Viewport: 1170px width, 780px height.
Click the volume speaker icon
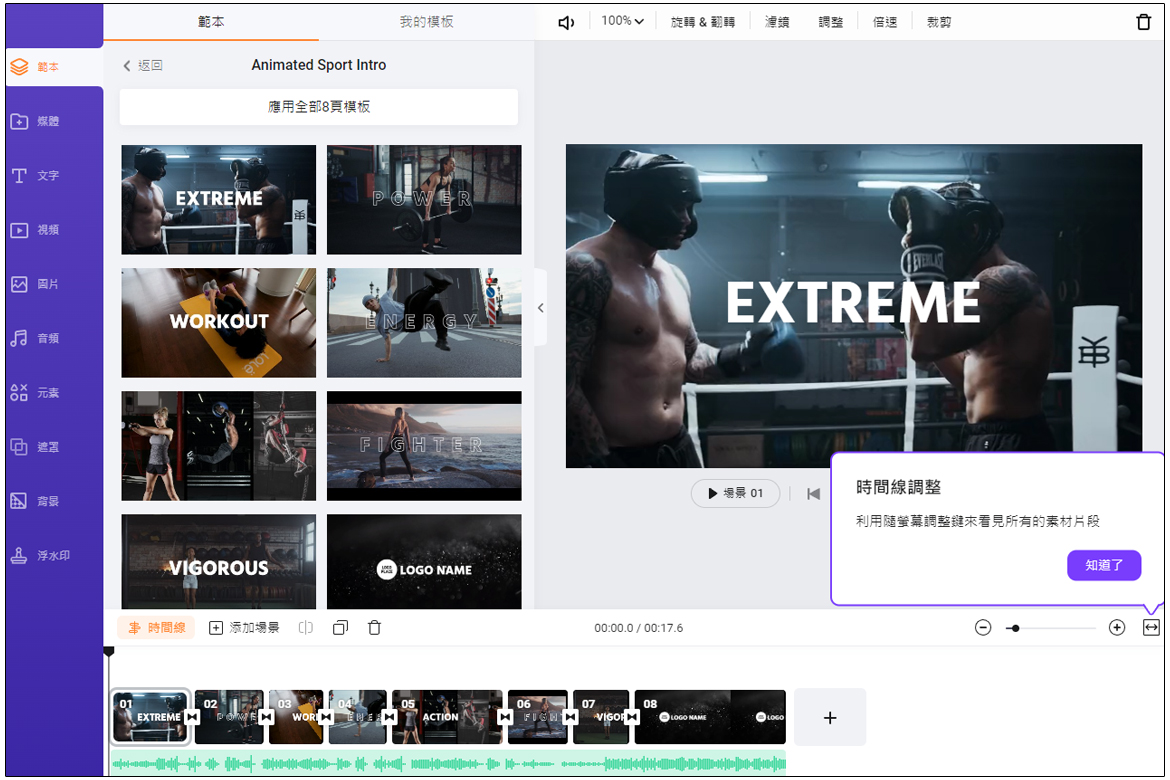(x=566, y=22)
